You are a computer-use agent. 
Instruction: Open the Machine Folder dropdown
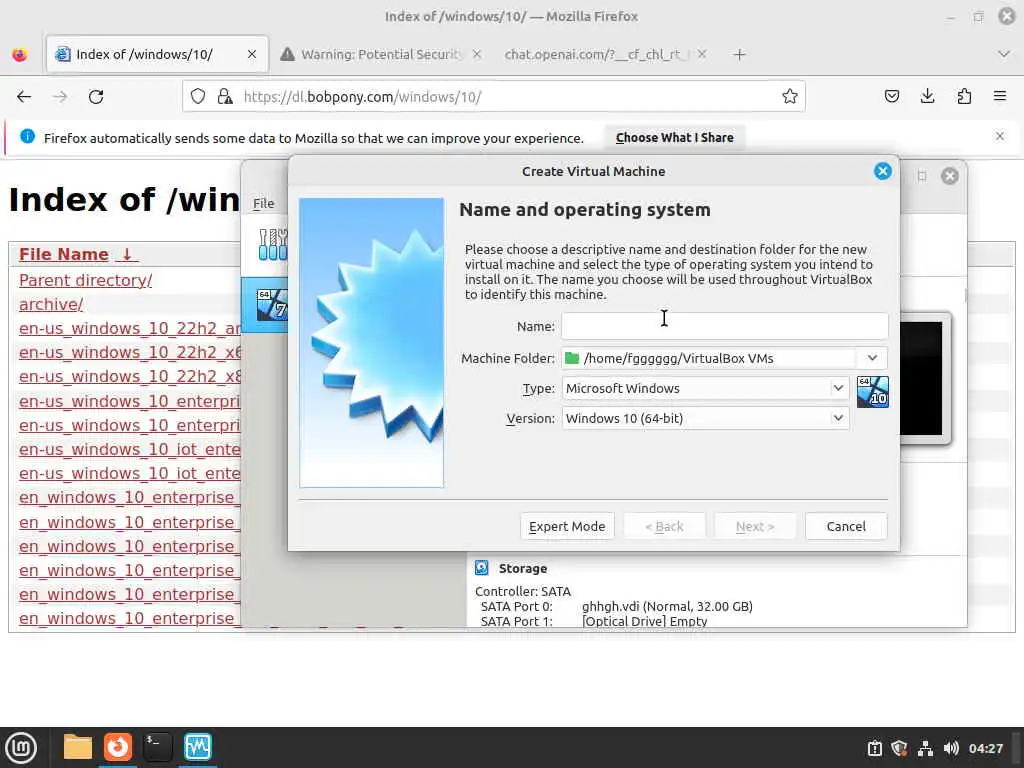click(872, 358)
